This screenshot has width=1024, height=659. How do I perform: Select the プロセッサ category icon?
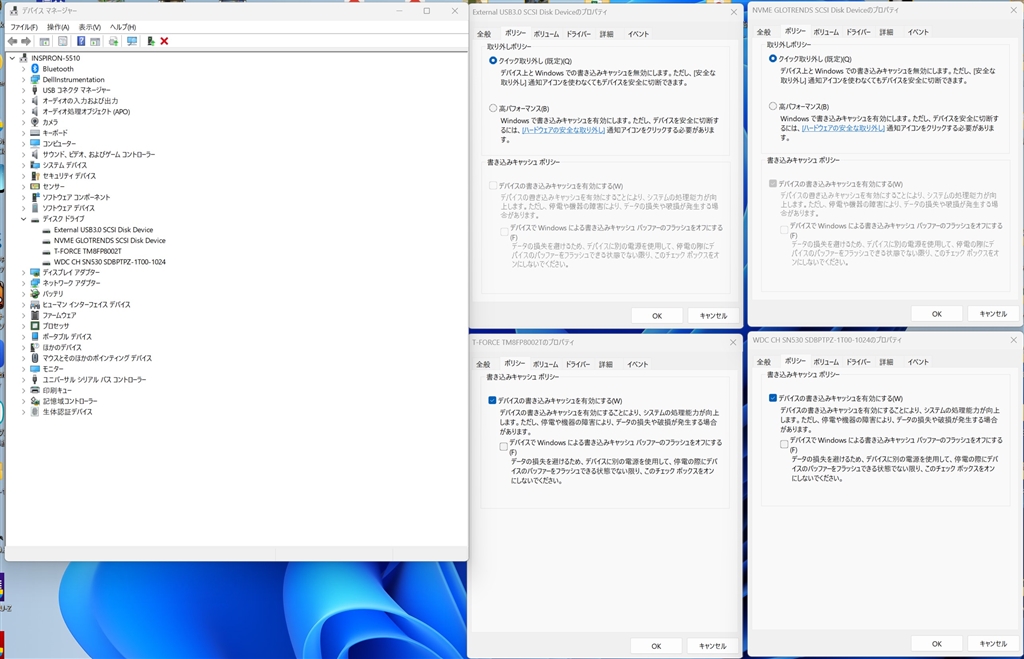pos(35,325)
